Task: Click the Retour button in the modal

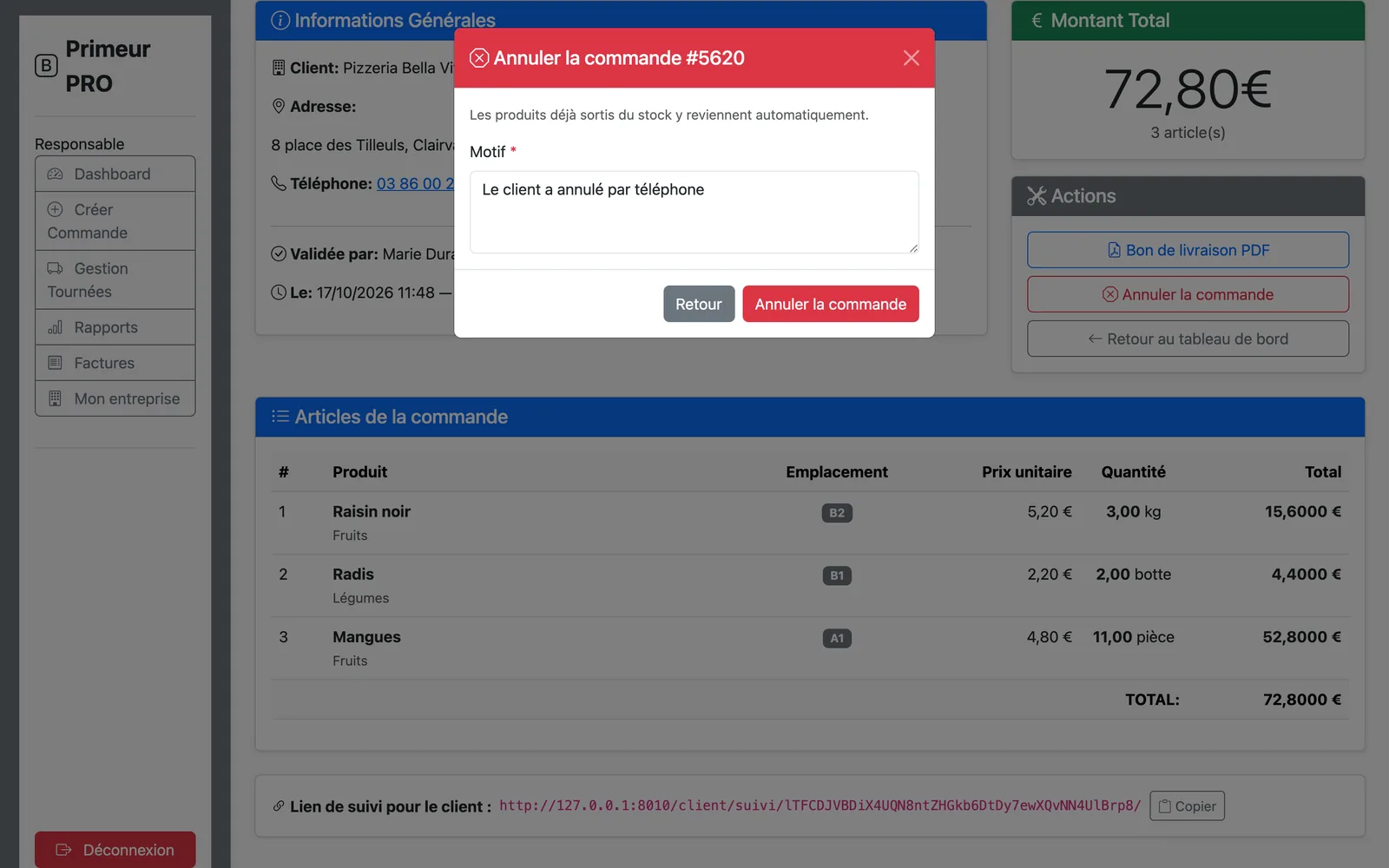Action: [699, 304]
